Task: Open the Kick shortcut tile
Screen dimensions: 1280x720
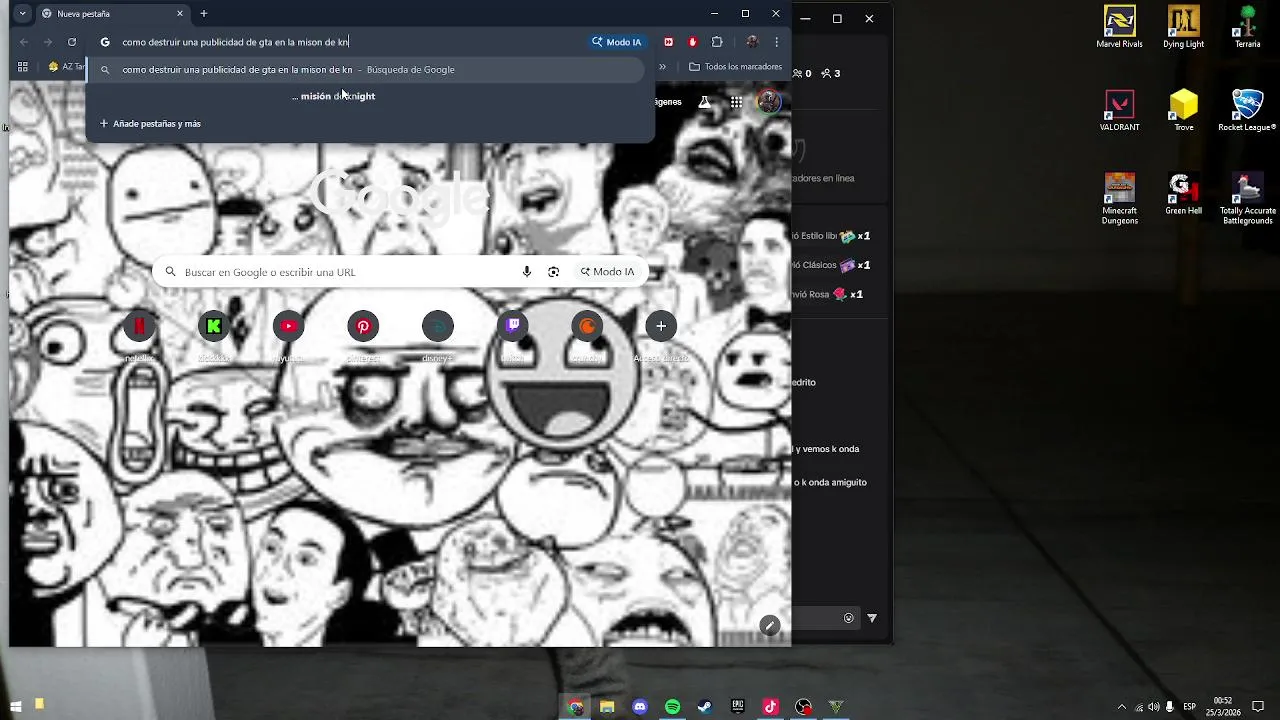Action: pyautogui.click(x=214, y=326)
